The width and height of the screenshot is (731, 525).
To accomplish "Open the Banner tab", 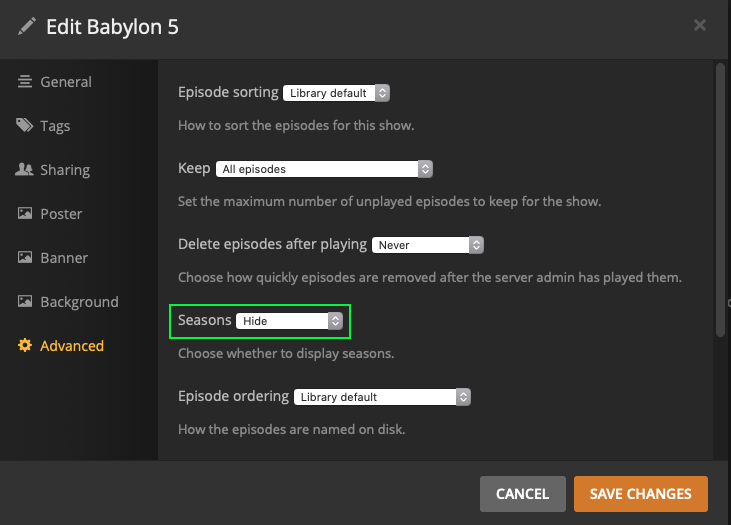I will [64, 258].
